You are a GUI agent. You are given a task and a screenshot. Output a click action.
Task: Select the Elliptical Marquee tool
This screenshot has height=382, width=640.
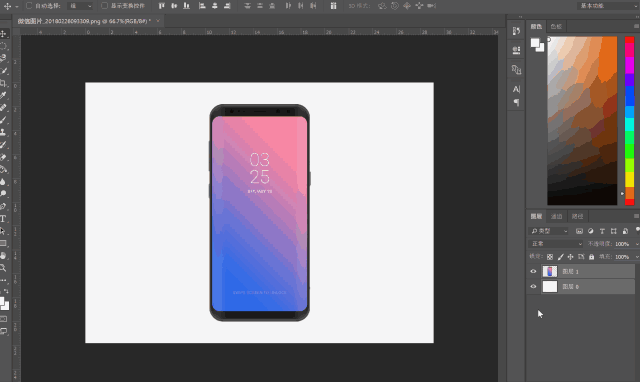[x=3, y=46]
